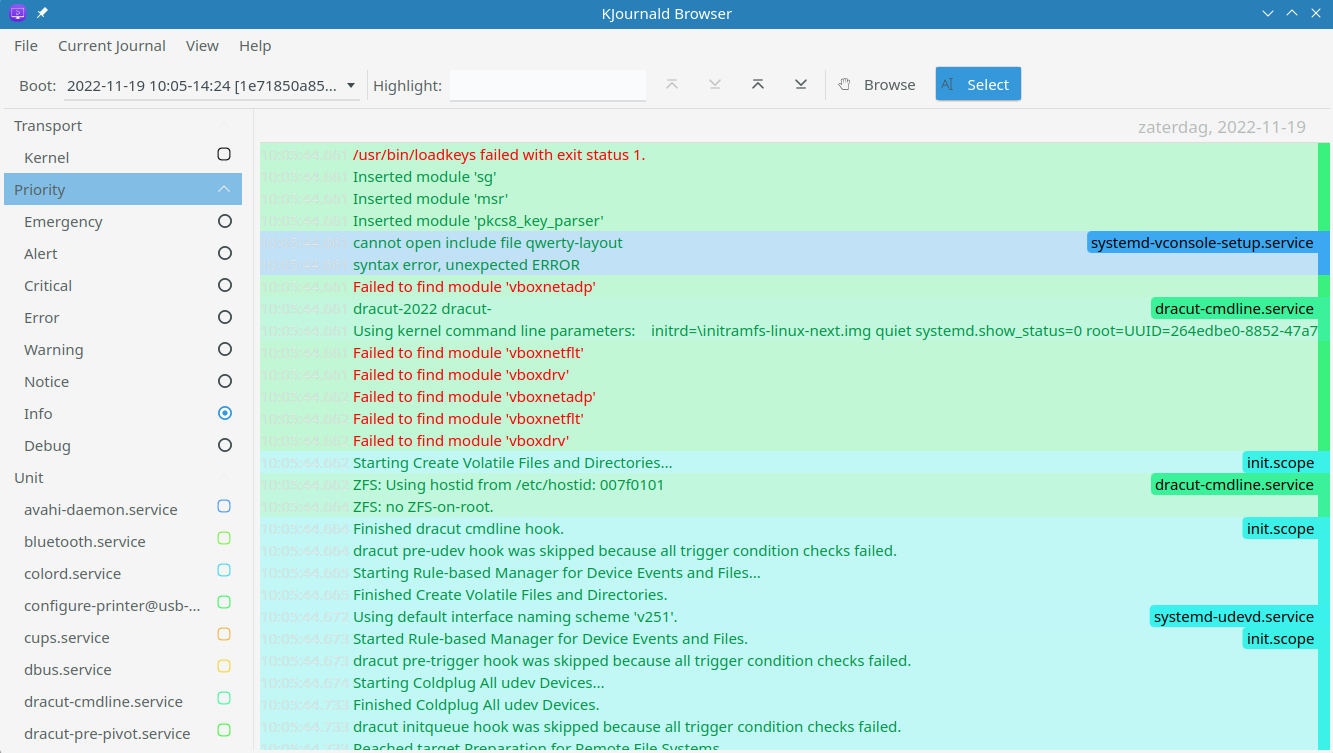Collapse the Priority section

224,189
